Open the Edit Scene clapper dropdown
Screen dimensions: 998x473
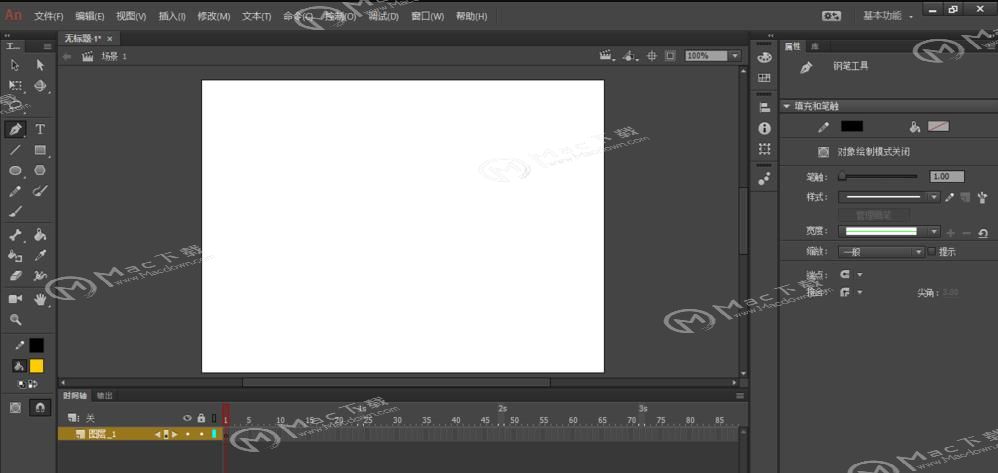click(607, 56)
